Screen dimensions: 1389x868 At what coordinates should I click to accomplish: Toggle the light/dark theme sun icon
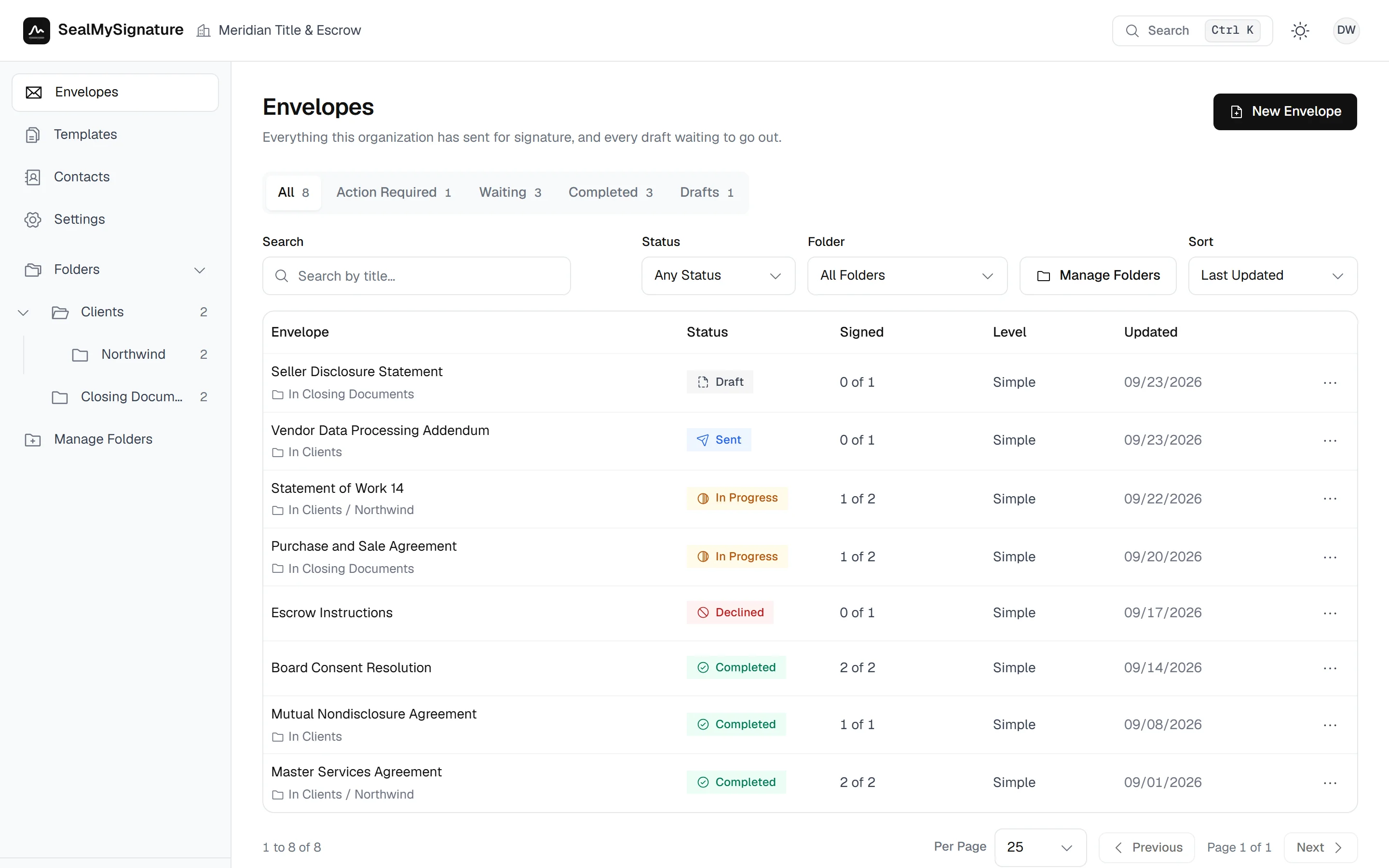click(1300, 30)
